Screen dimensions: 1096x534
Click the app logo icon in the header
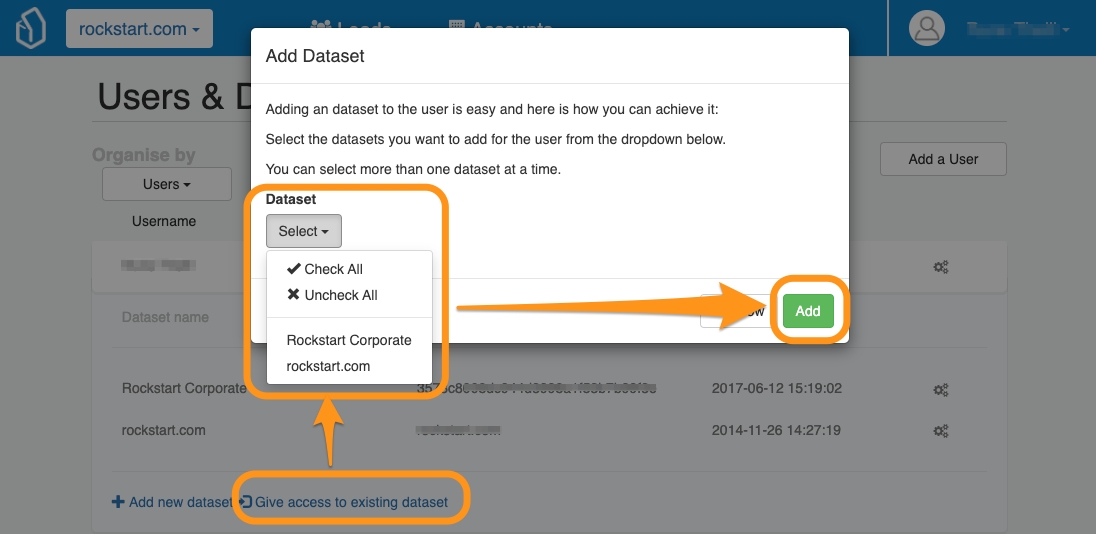coord(31,28)
